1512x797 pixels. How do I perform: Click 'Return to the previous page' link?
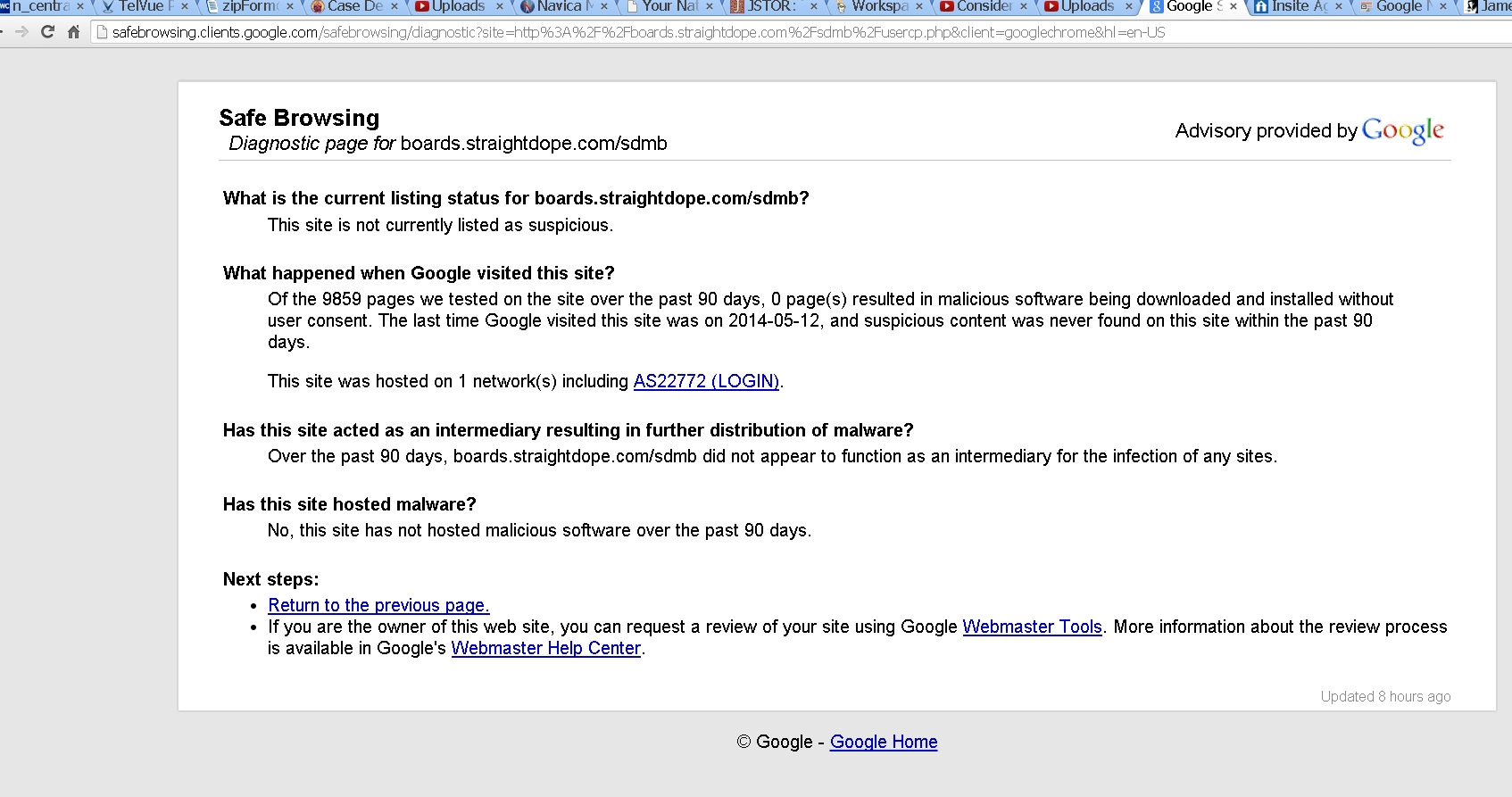point(378,605)
